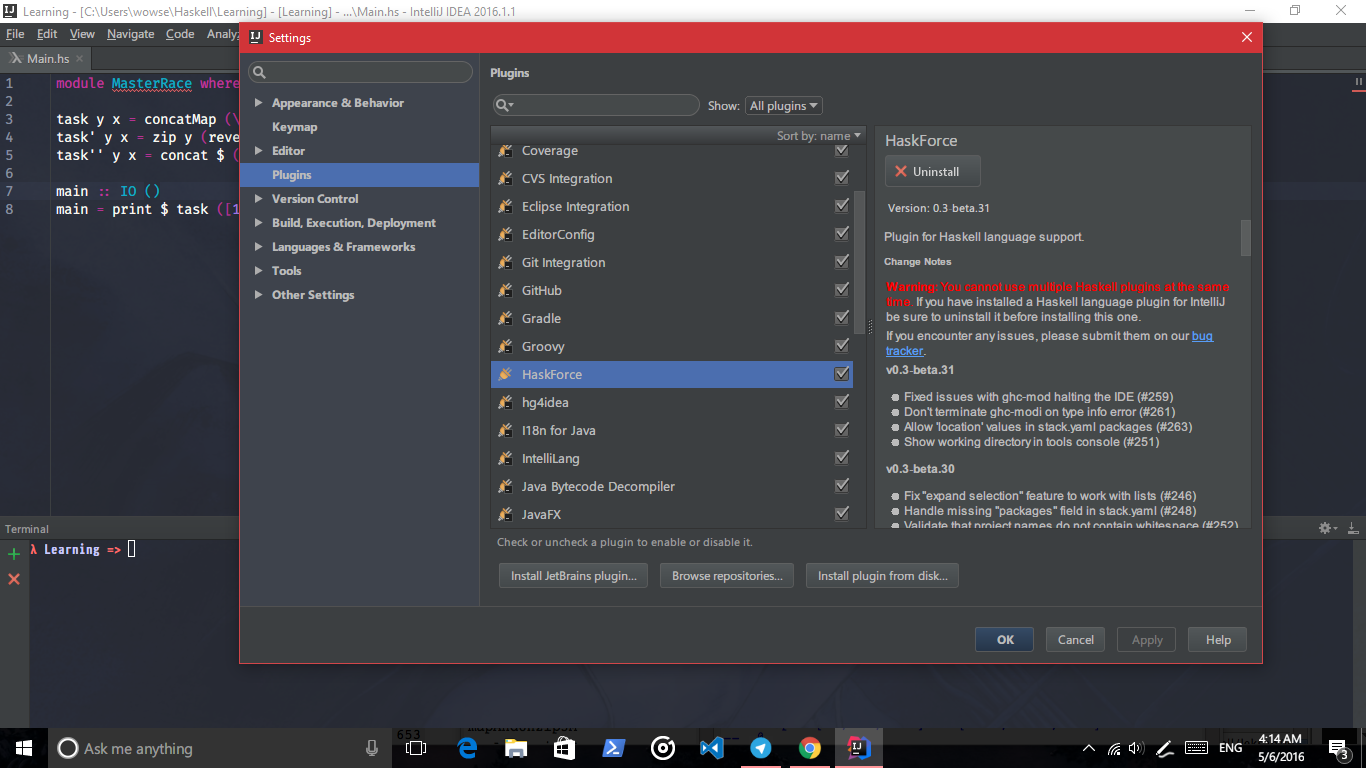Click the Groovy plugin icon
The width and height of the screenshot is (1366, 768).
505,346
